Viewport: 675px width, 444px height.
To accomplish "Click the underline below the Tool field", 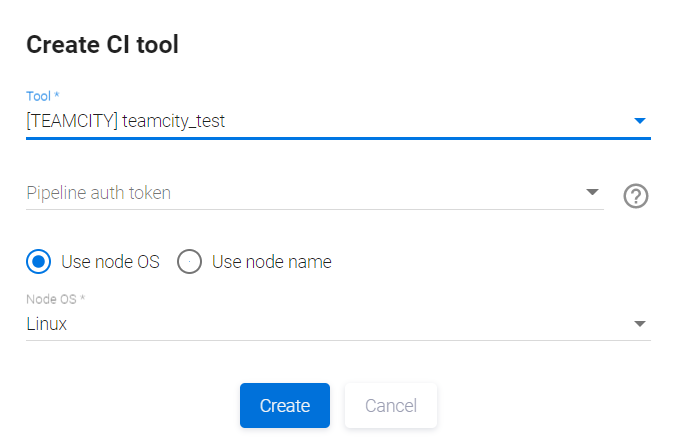I will pos(338,138).
